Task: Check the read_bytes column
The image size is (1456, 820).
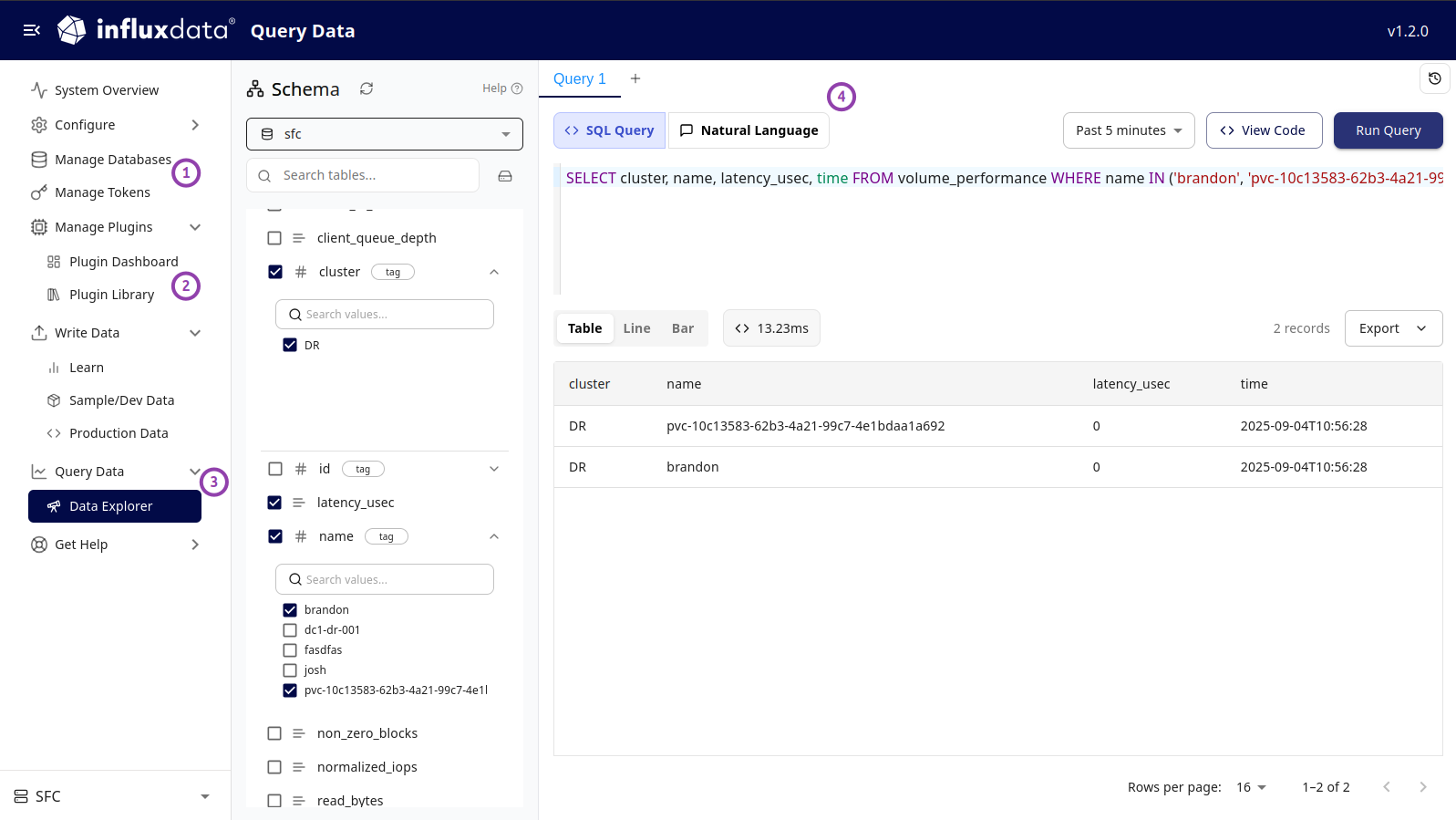Action: click(274, 801)
